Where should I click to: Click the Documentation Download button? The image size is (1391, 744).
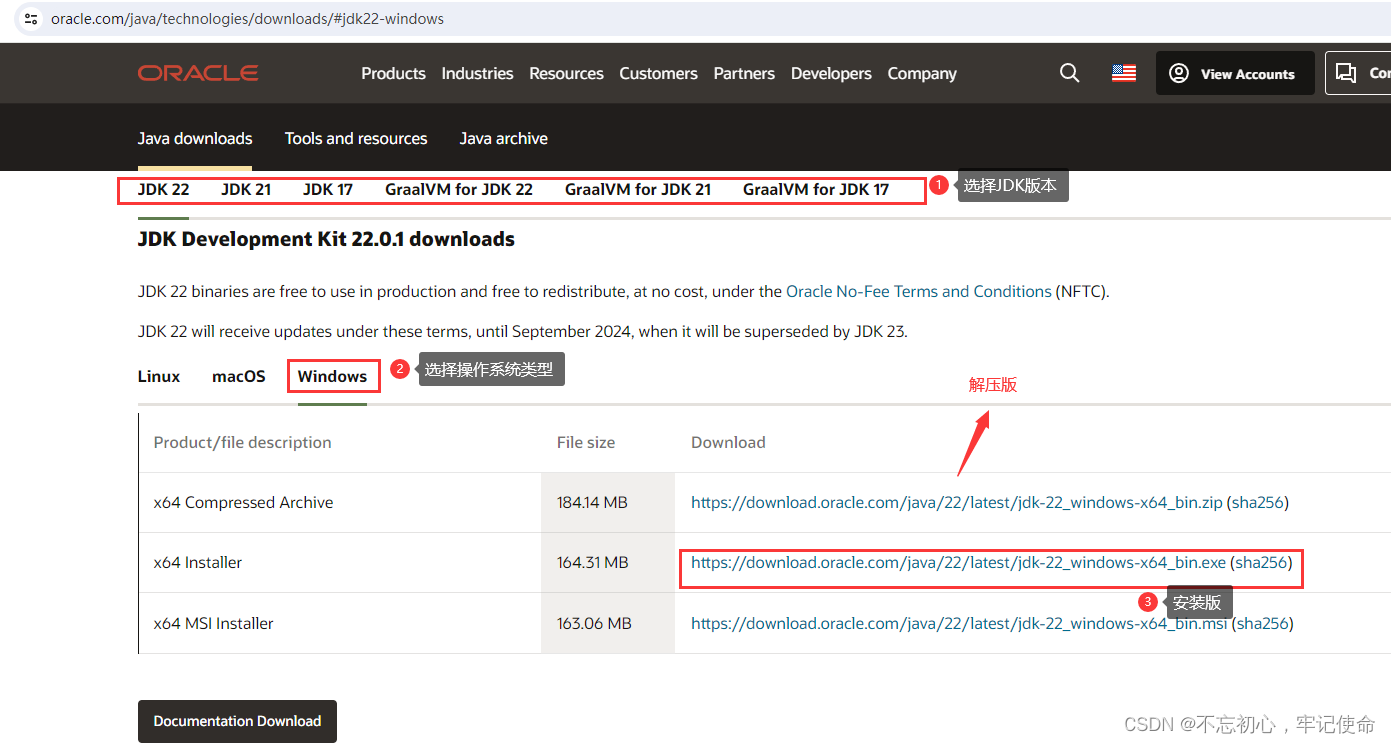[237, 721]
